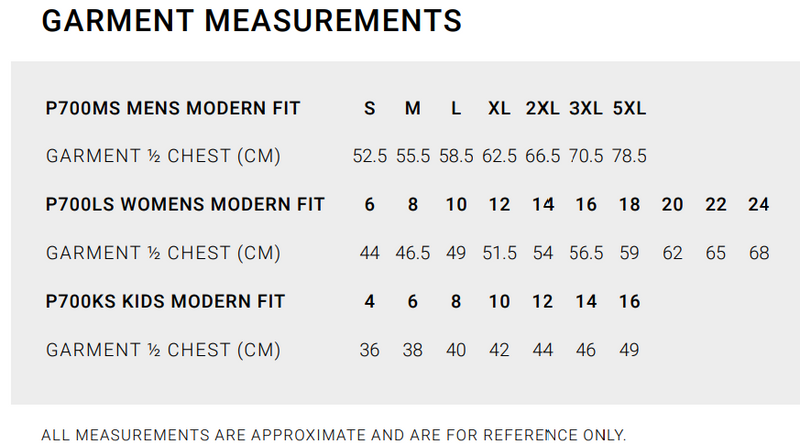
Task: Click the P700LS Womens Modern Fit label
Action: click(x=185, y=205)
